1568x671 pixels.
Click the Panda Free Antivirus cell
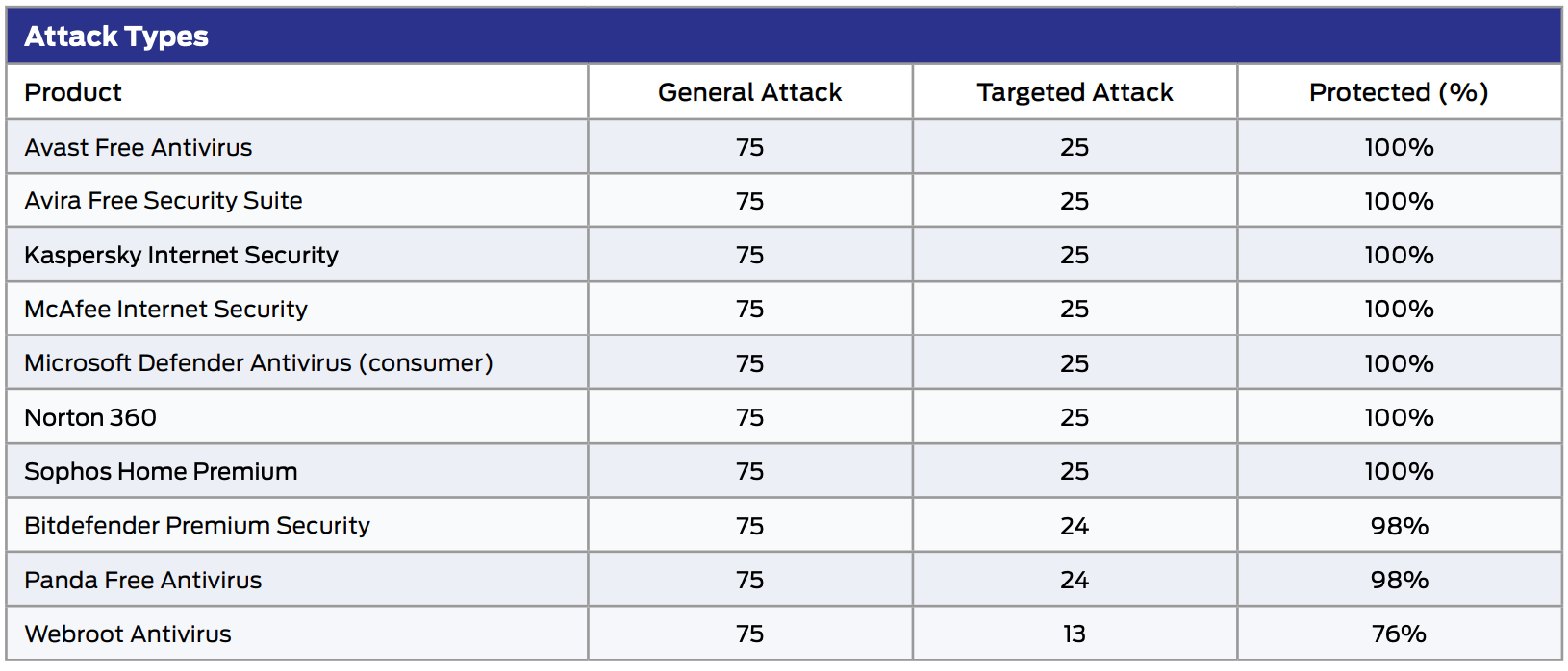pyautogui.click(x=142, y=580)
